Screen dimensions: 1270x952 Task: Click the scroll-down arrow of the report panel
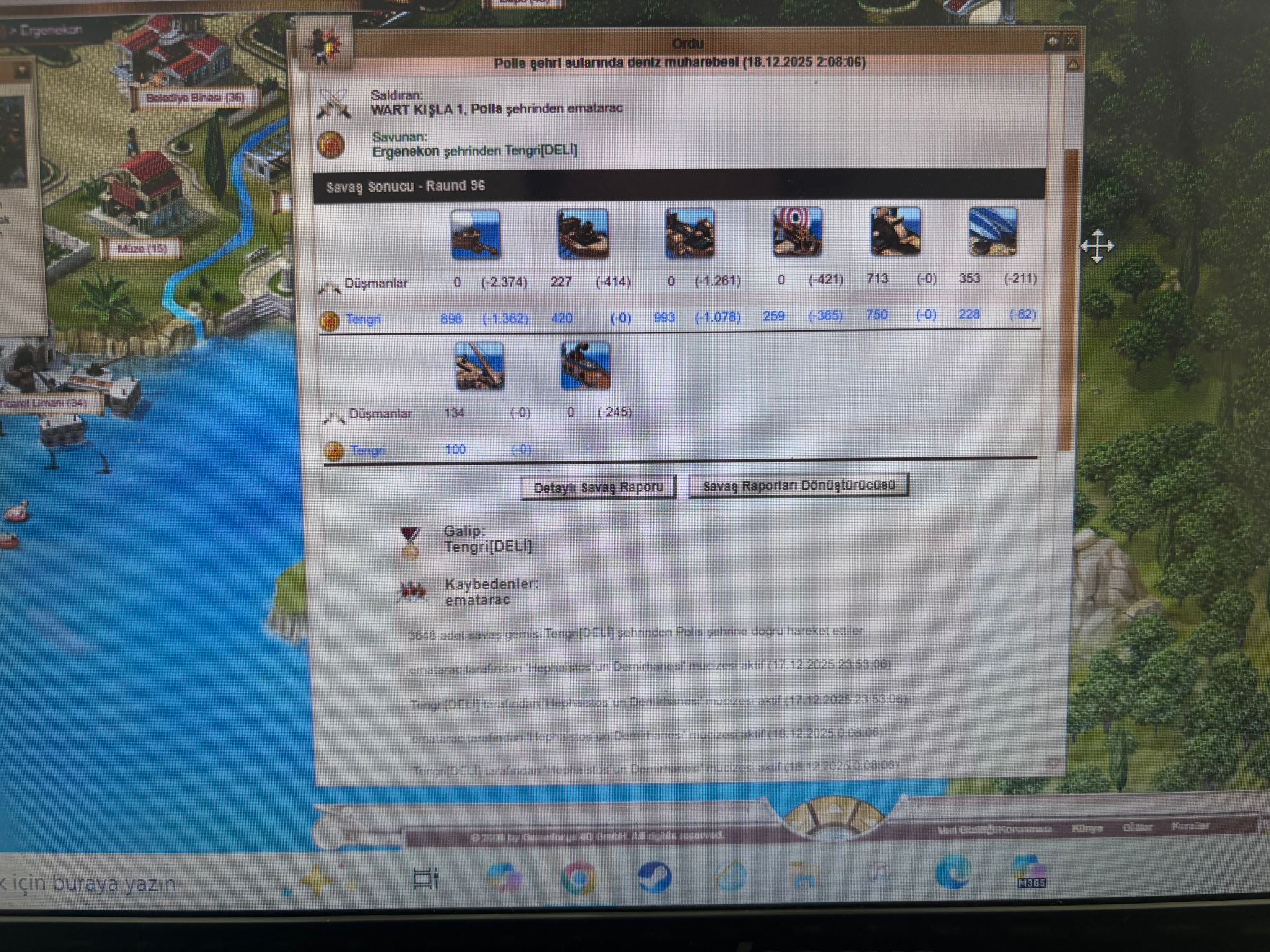point(1054,764)
